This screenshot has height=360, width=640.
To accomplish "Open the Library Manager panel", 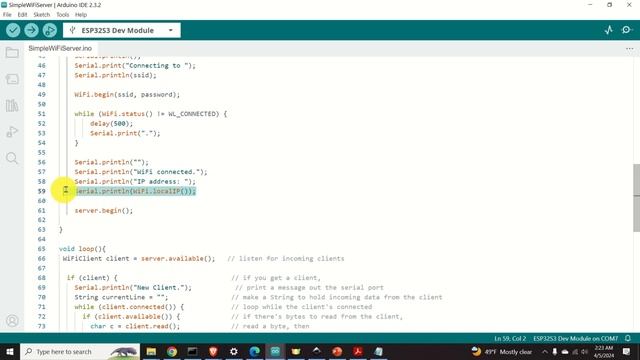I will tap(12, 106).
